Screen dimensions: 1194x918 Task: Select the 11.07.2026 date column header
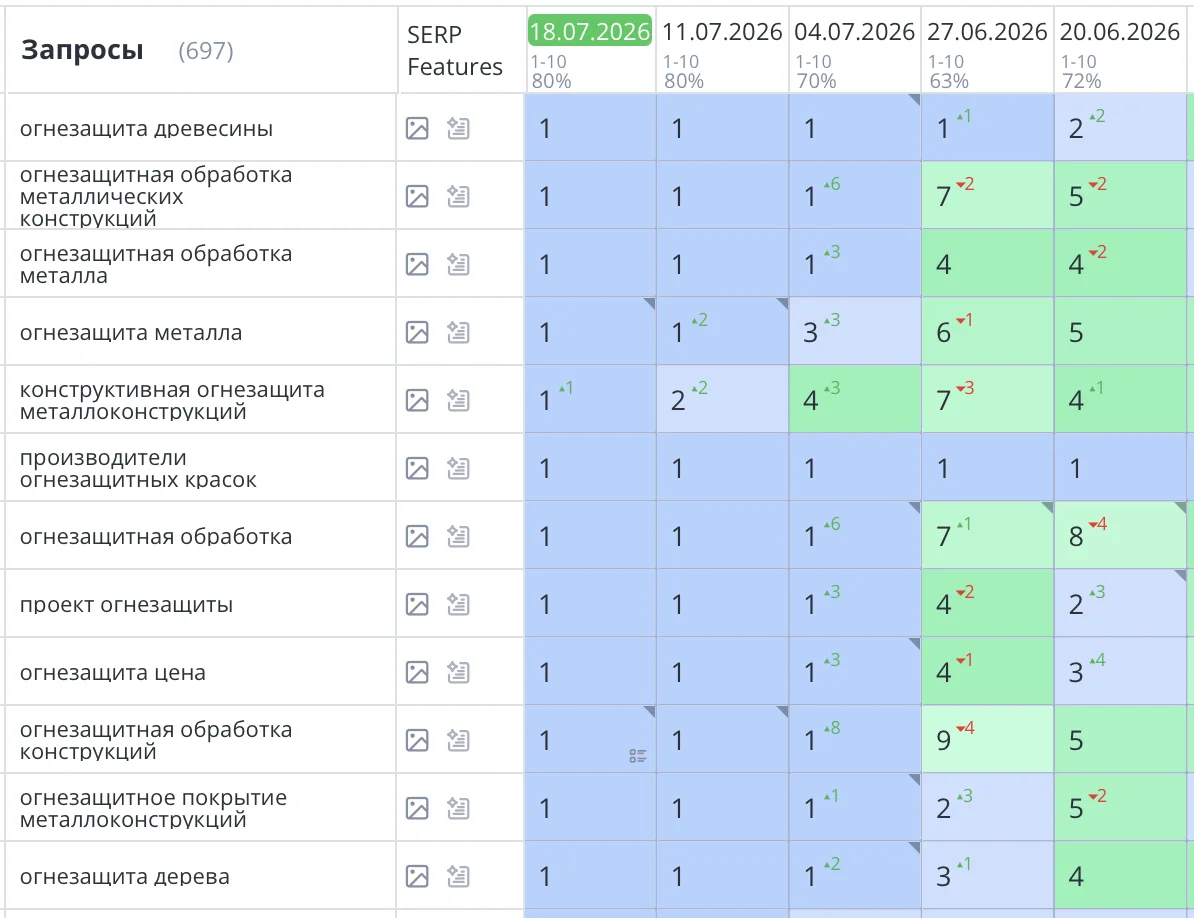click(x=722, y=31)
